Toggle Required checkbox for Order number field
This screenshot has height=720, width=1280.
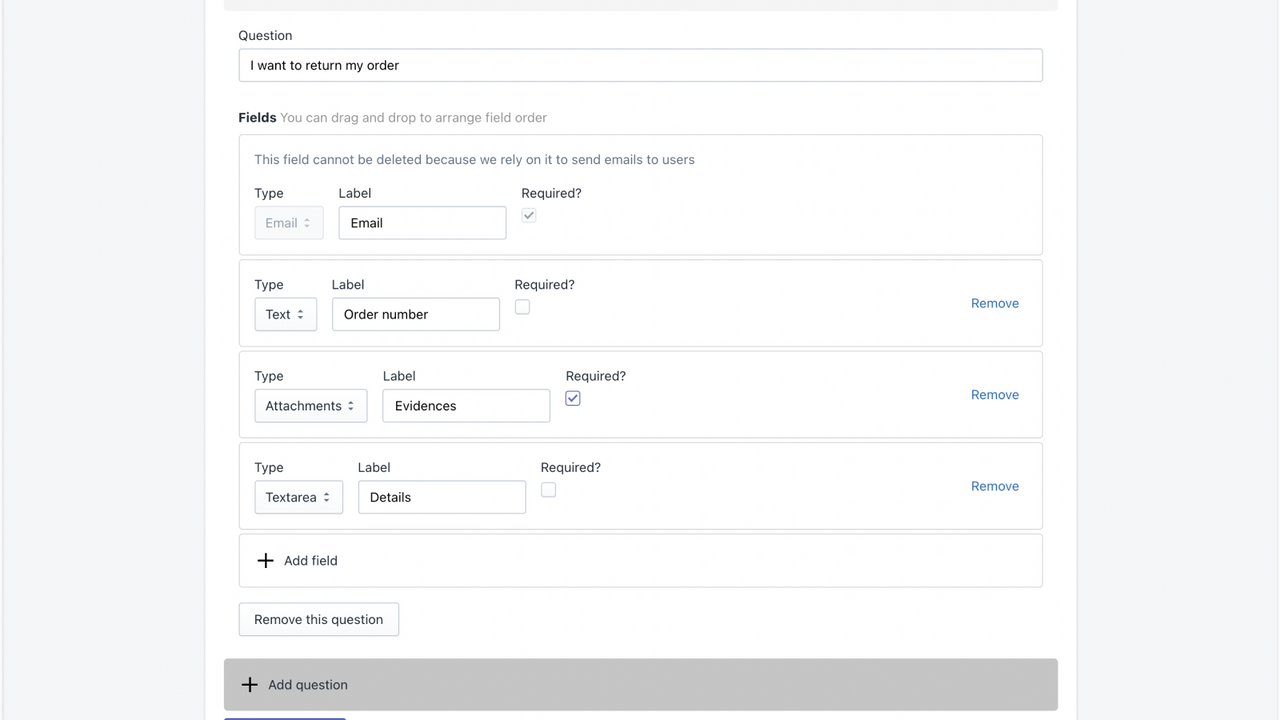[x=522, y=307]
